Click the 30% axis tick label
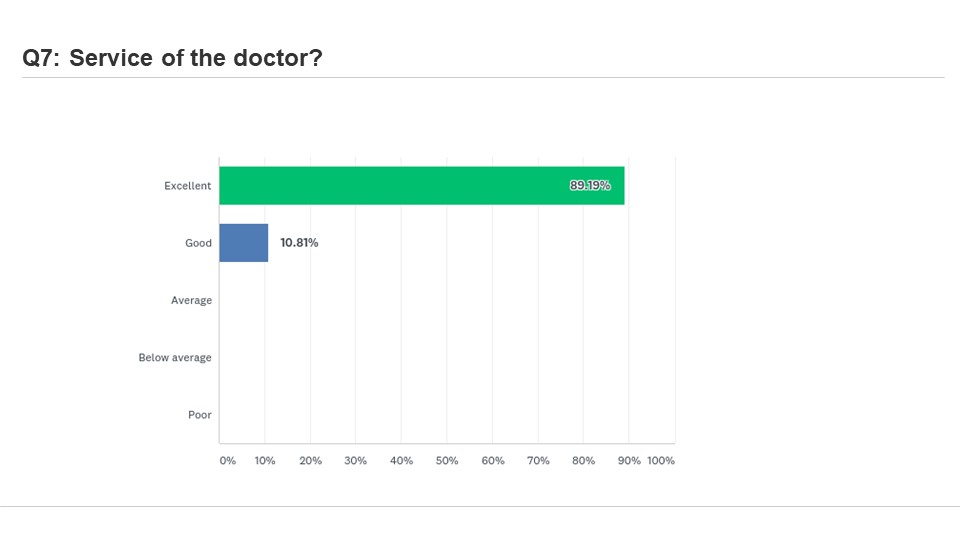Image resolution: width=960 pixels, height=540 pixels. 356,460
